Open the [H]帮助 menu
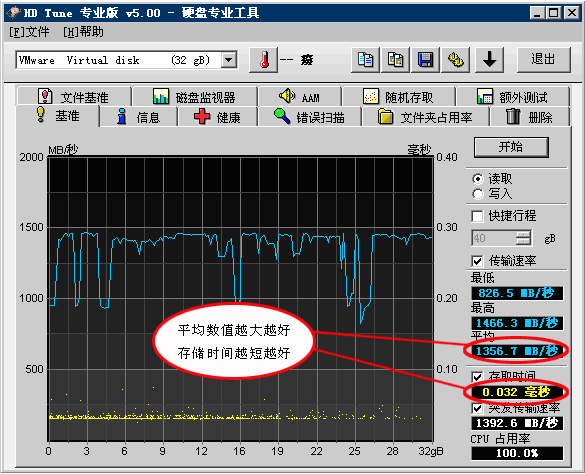The image size is (585, 474). coord(84,32)
